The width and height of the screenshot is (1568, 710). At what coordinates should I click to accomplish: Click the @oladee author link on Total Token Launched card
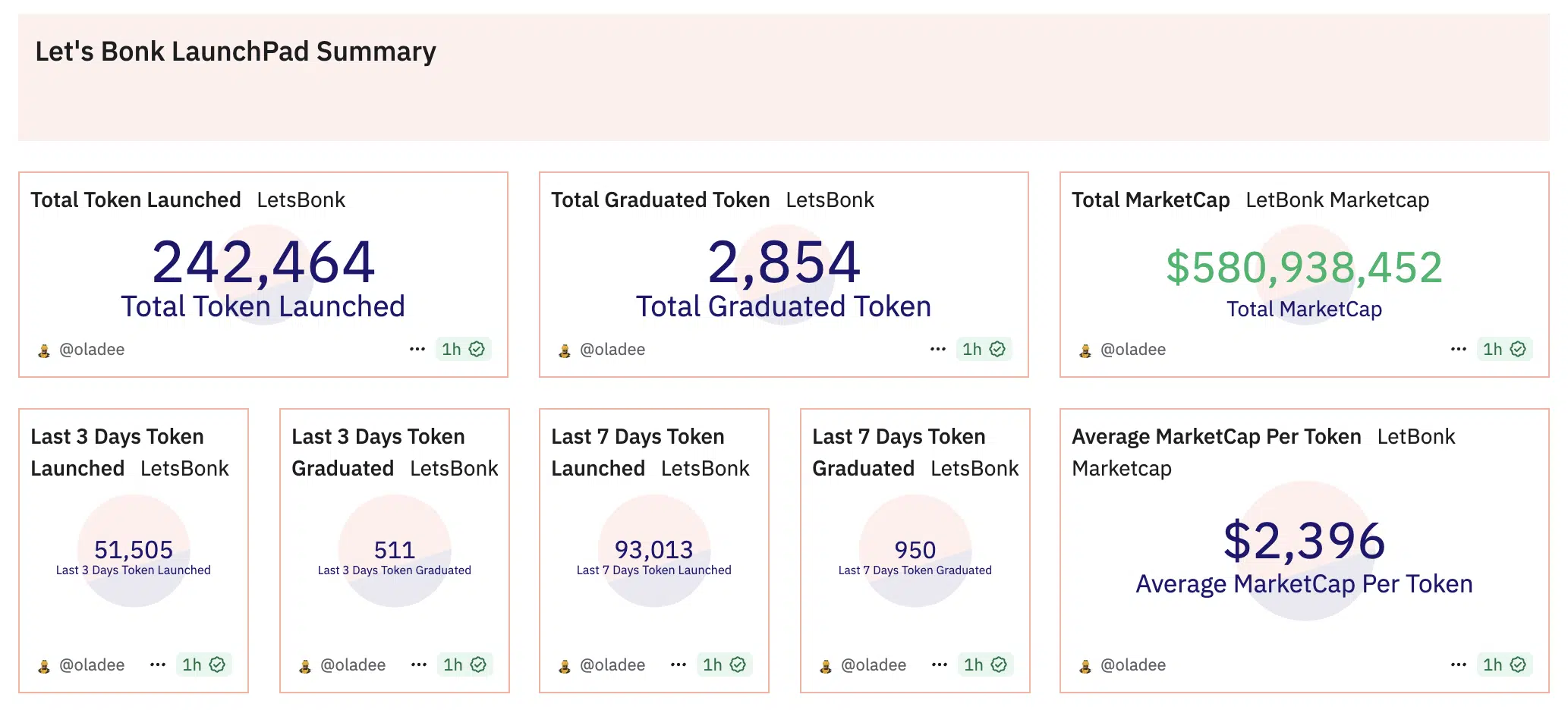[93, 349]
